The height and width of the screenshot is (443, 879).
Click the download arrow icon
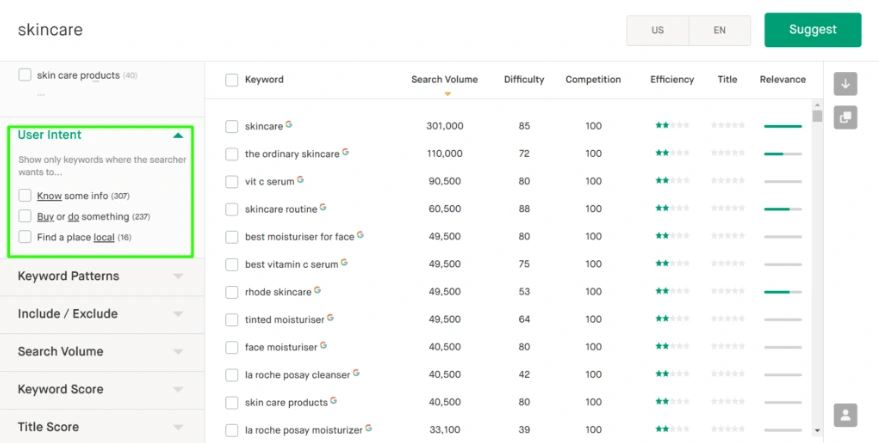[x=845, y=84]
